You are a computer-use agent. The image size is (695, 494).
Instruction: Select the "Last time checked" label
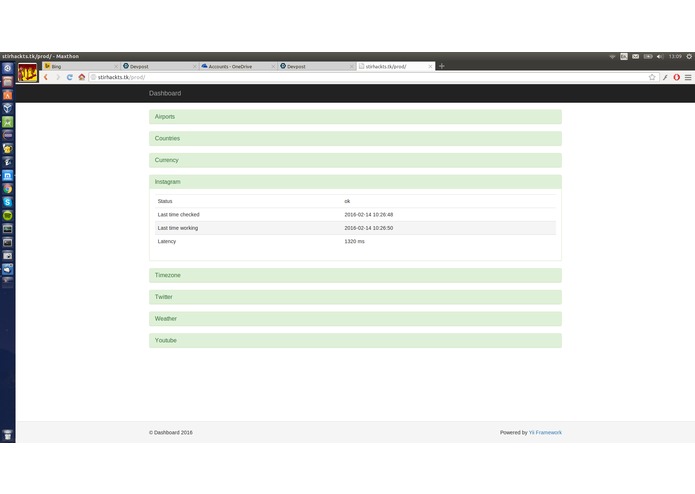(179, 214)
